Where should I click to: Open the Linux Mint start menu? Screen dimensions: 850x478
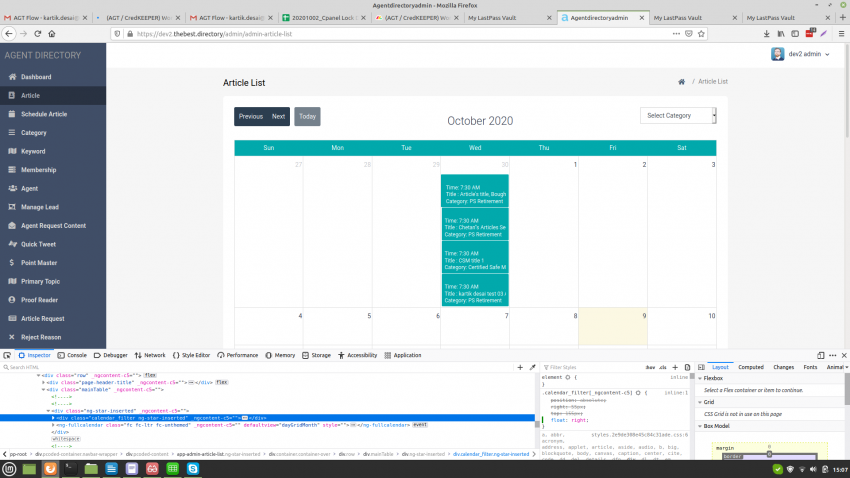tap(10, 468)
